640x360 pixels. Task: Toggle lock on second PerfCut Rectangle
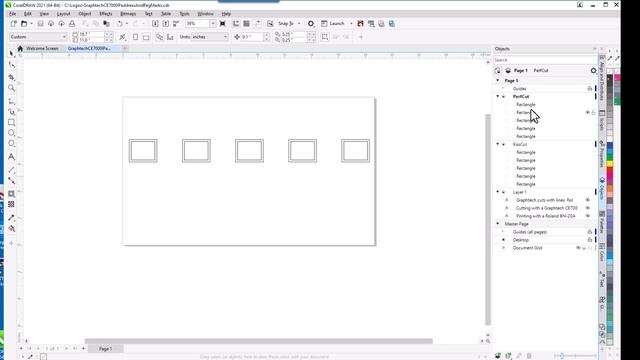593,112
